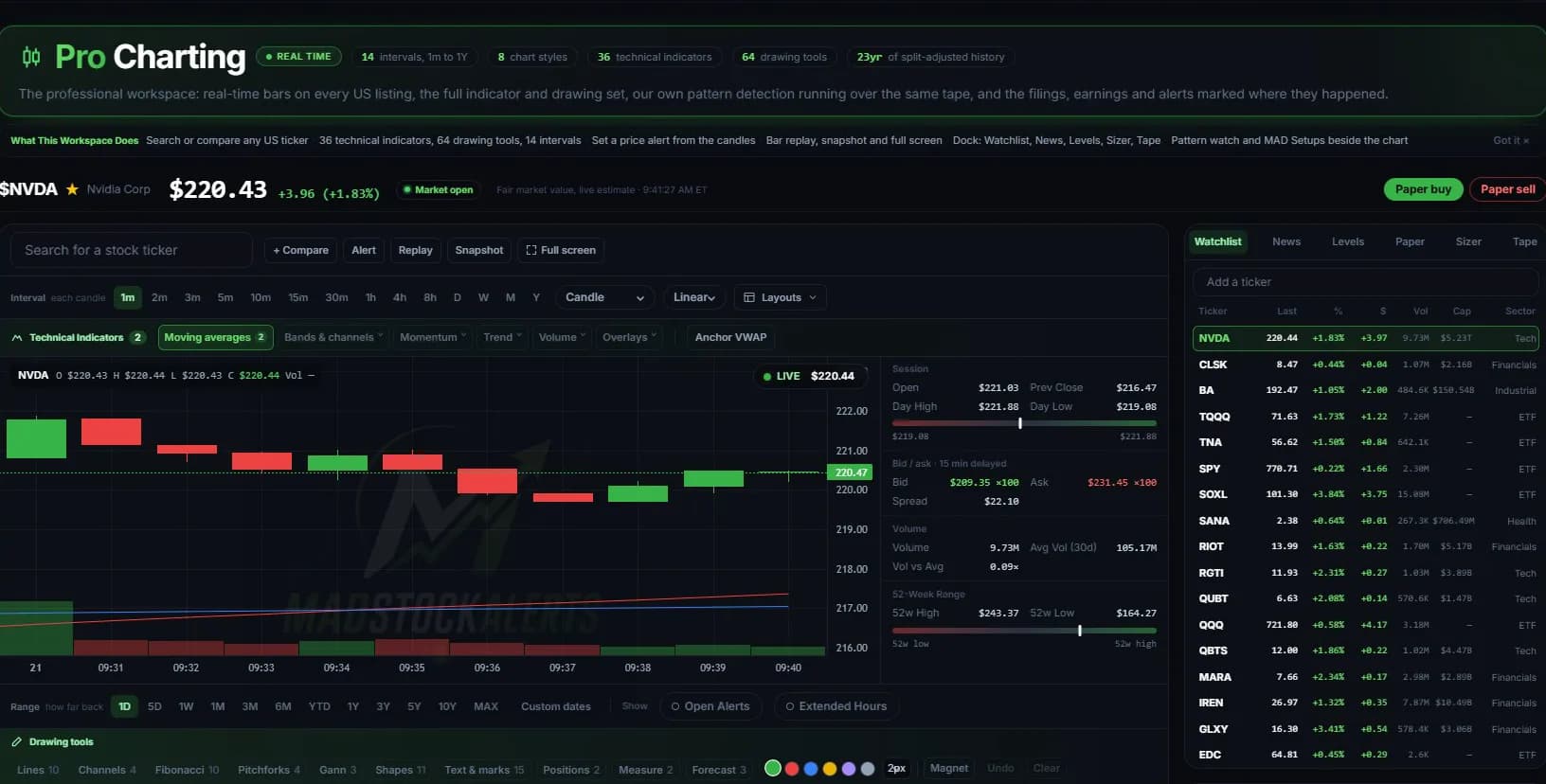This screenshot has height=784, width=1546.
Task: Toggle the NVDA favorite star
Action: (x=72, y=189)
